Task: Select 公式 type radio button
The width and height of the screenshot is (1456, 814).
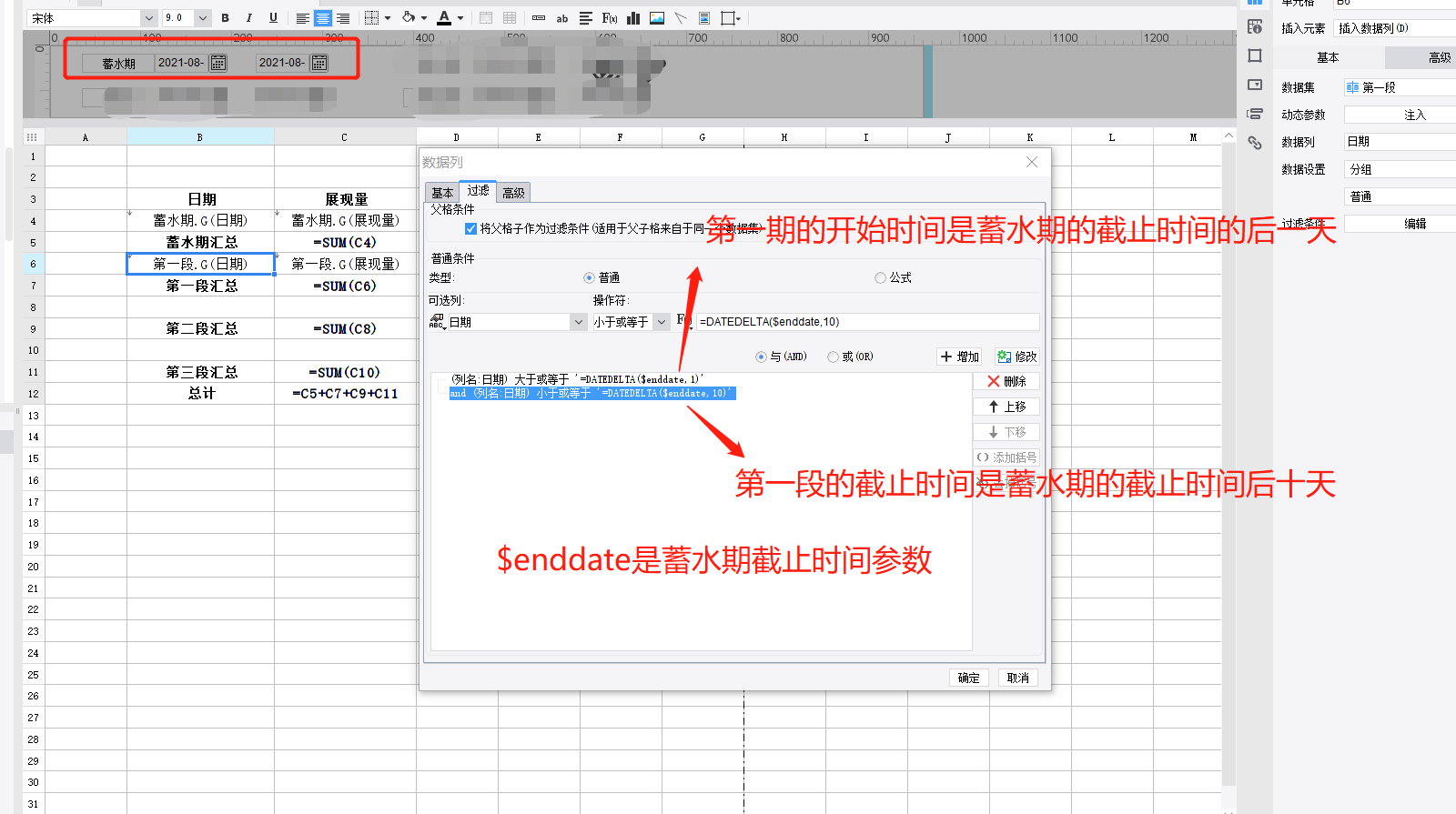Action: [x=880, y=278]
